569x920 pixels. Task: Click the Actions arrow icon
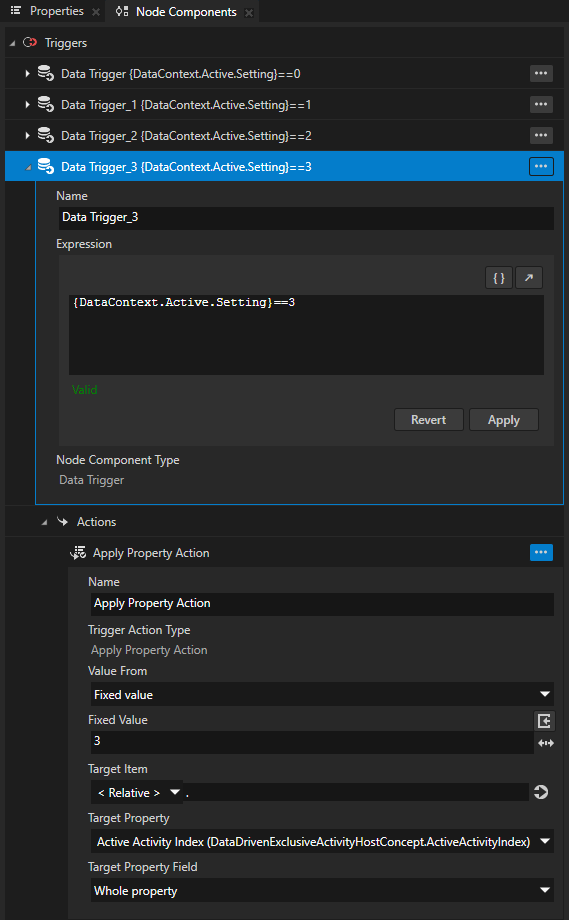(62, 521)
